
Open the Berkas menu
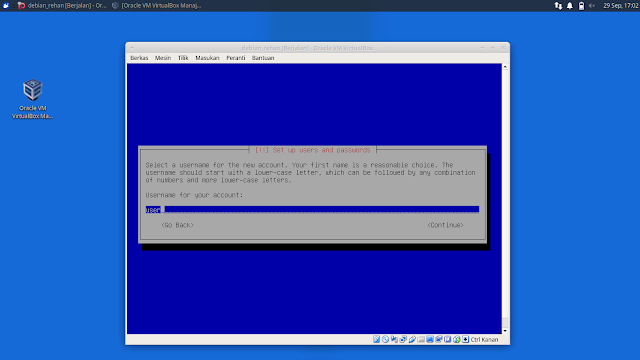coord(139,58)
